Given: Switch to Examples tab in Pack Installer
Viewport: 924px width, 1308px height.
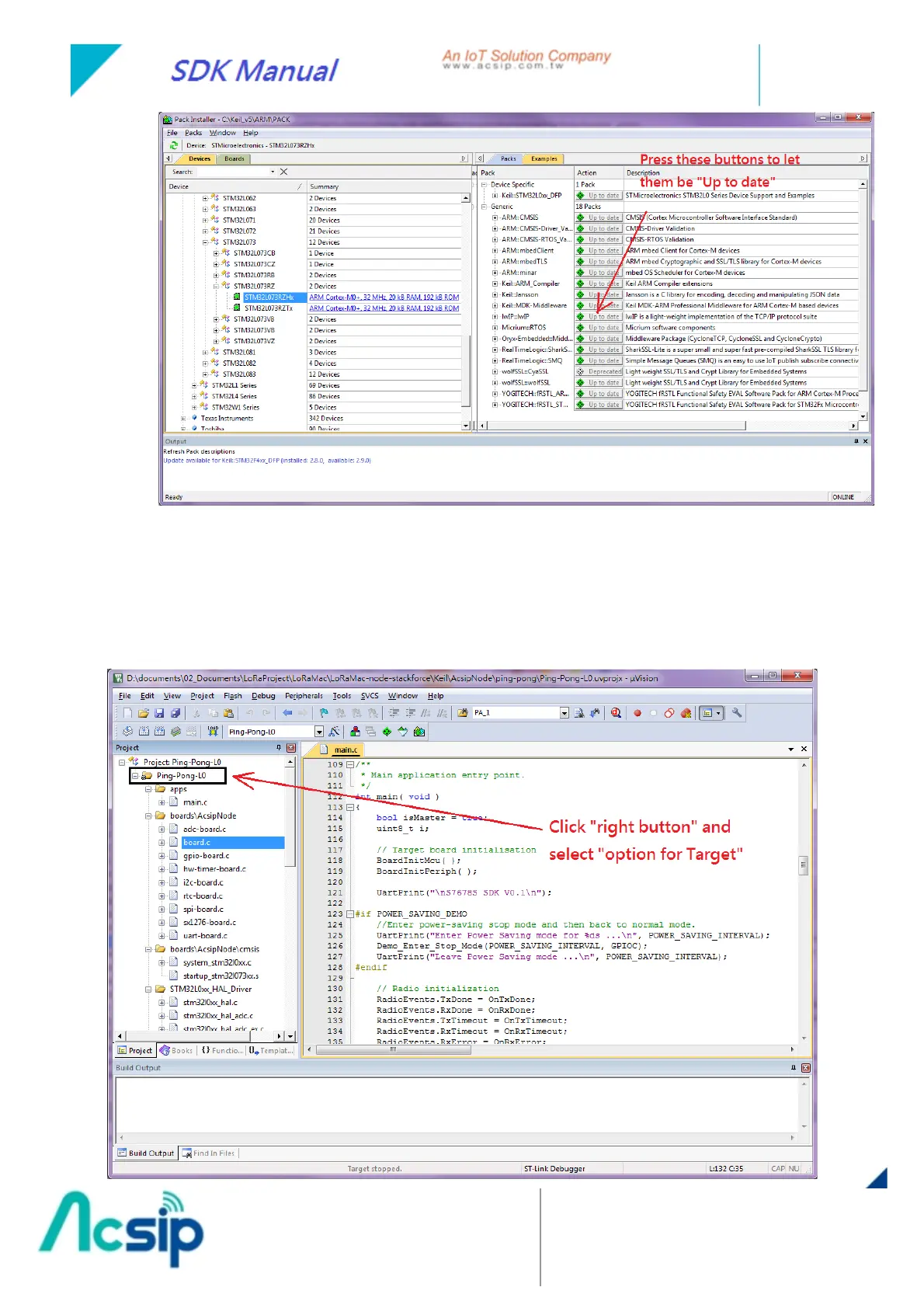Looking at the screenshot, I should coord(544,158).
